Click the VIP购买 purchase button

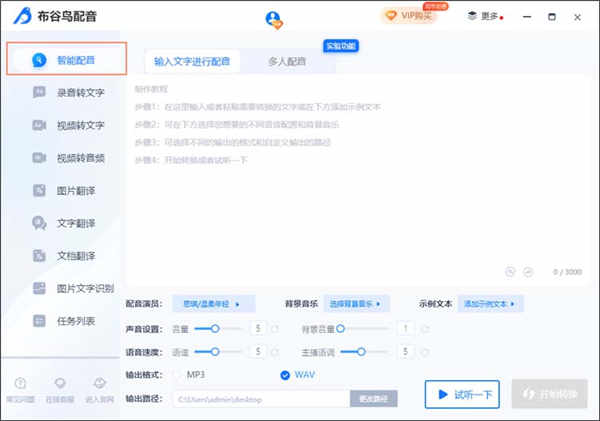click(409, 16)
